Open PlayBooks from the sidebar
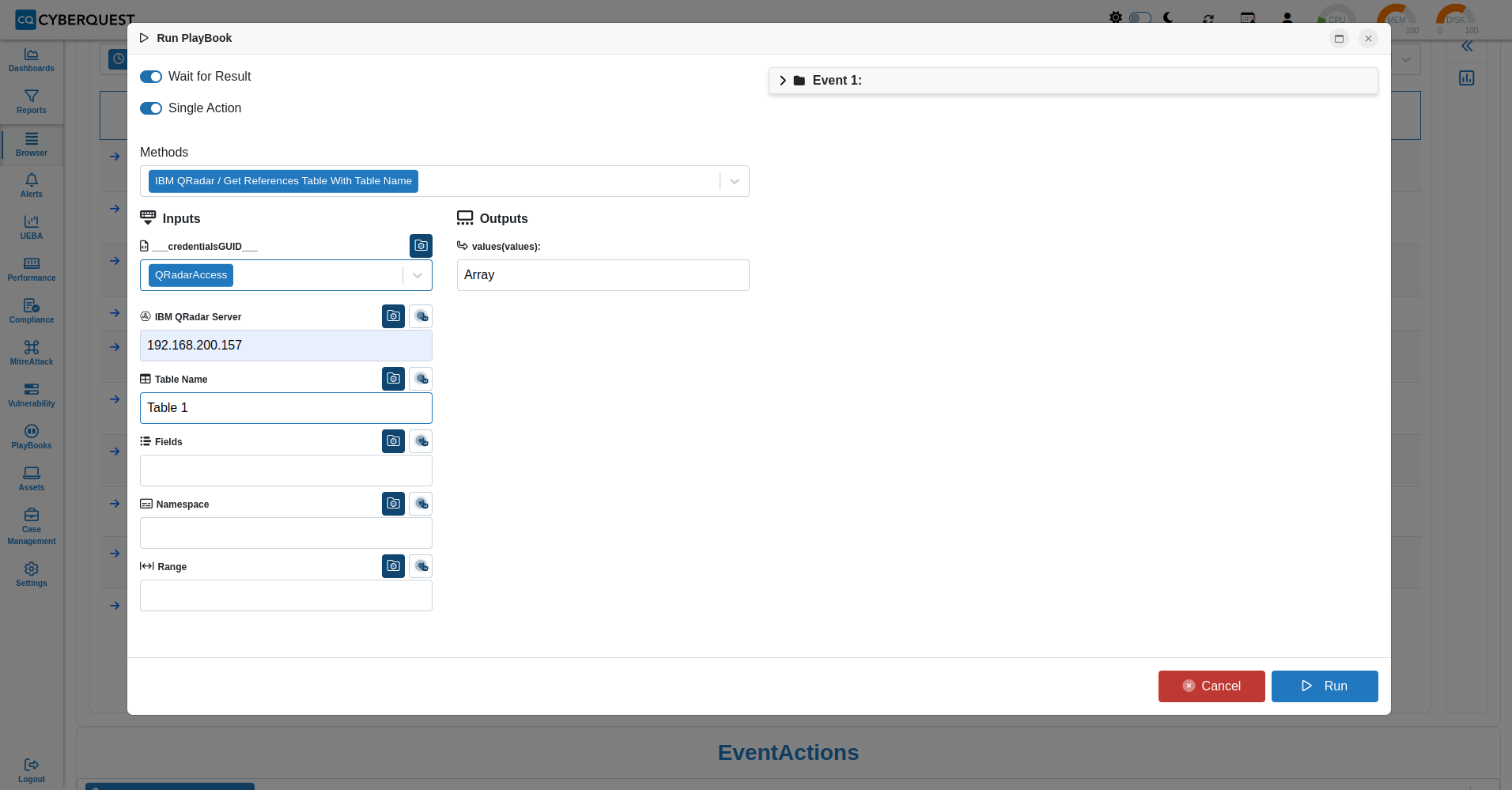1512x790 pixels. tap(32, 437)
